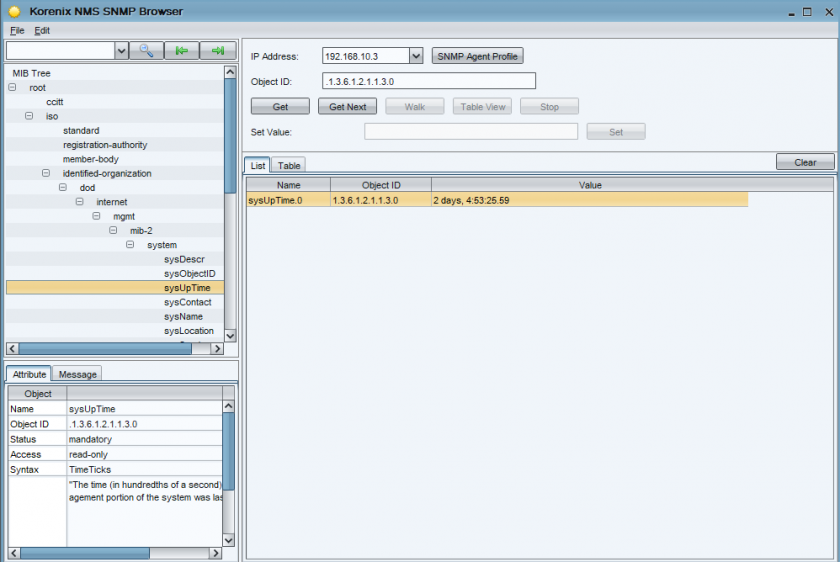Click attribute panel vertical scrollbar down arrow
Image resolution: width=840 pixels, height=562 pixels.
(228, 540)
